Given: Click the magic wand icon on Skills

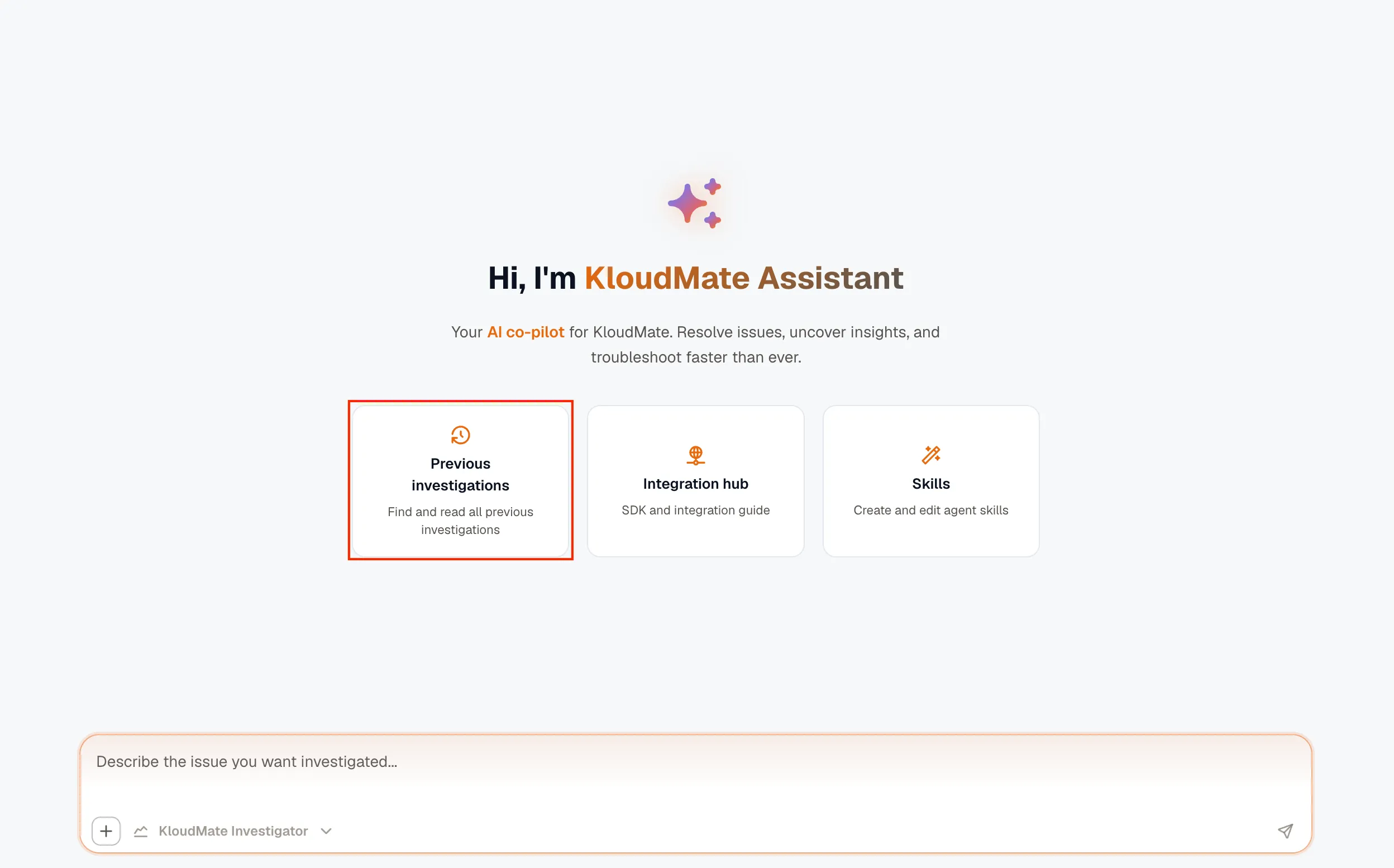Looking at the screenshot, I should [x=931, y=455].
